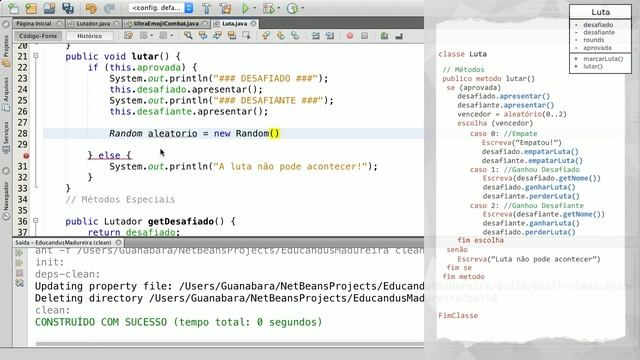Click the Find Next Occurrence icon

[x=217, y=36]
